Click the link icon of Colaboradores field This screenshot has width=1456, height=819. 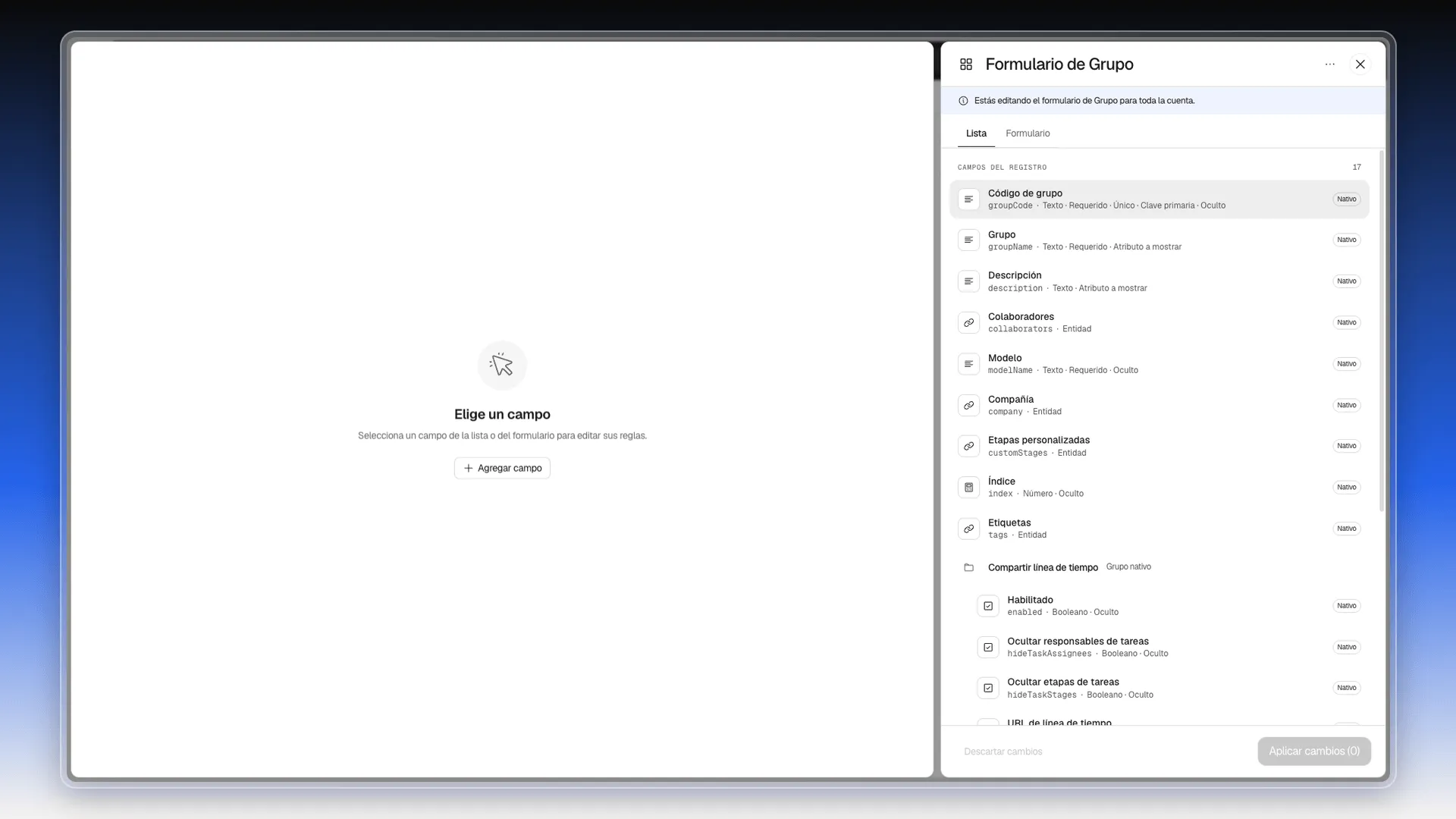pyautogui.click(x=968, y=323)
